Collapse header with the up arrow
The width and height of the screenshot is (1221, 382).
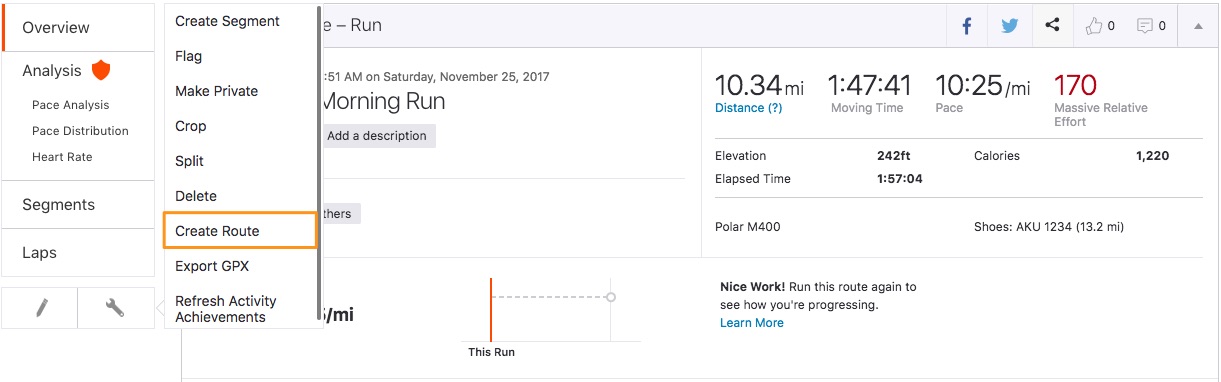(x=1198, y=26)
